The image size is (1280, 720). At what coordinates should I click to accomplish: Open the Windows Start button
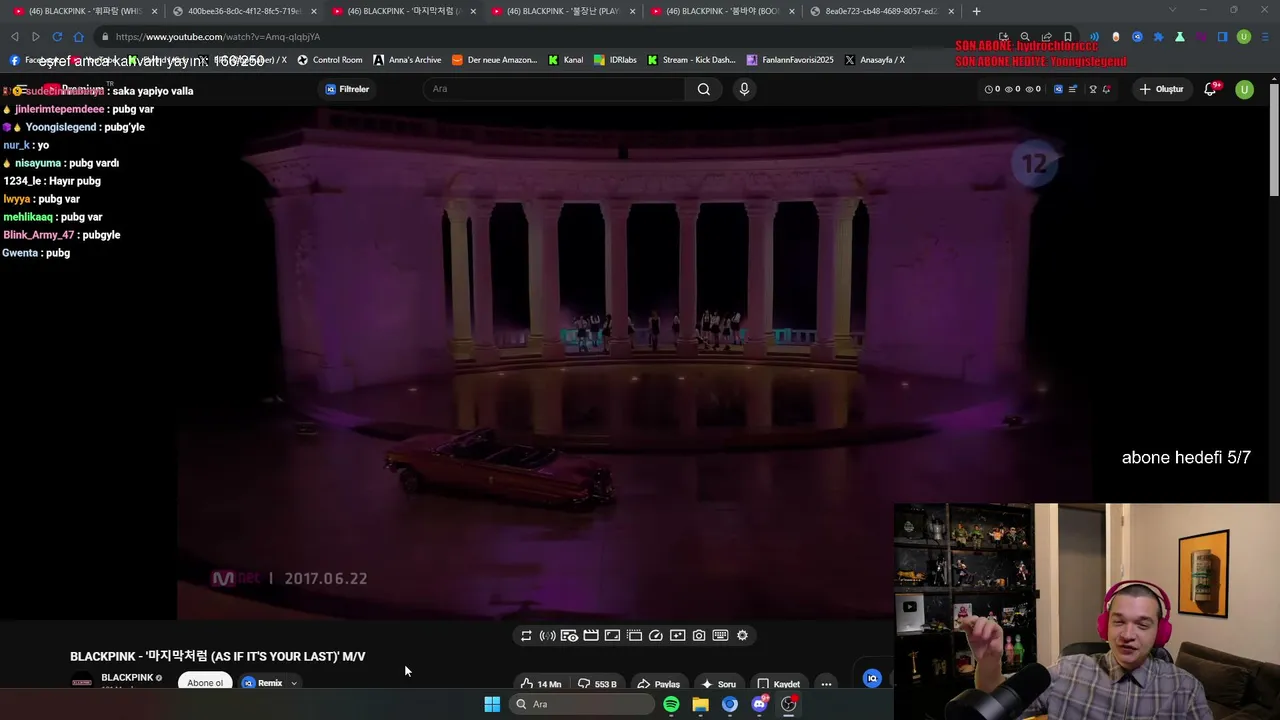click(492, 704)
